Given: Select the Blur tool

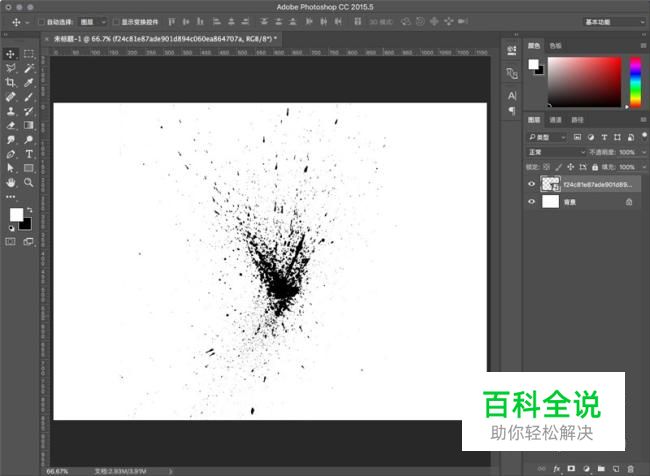Looking at the screenshot, I should click(10, 140).
